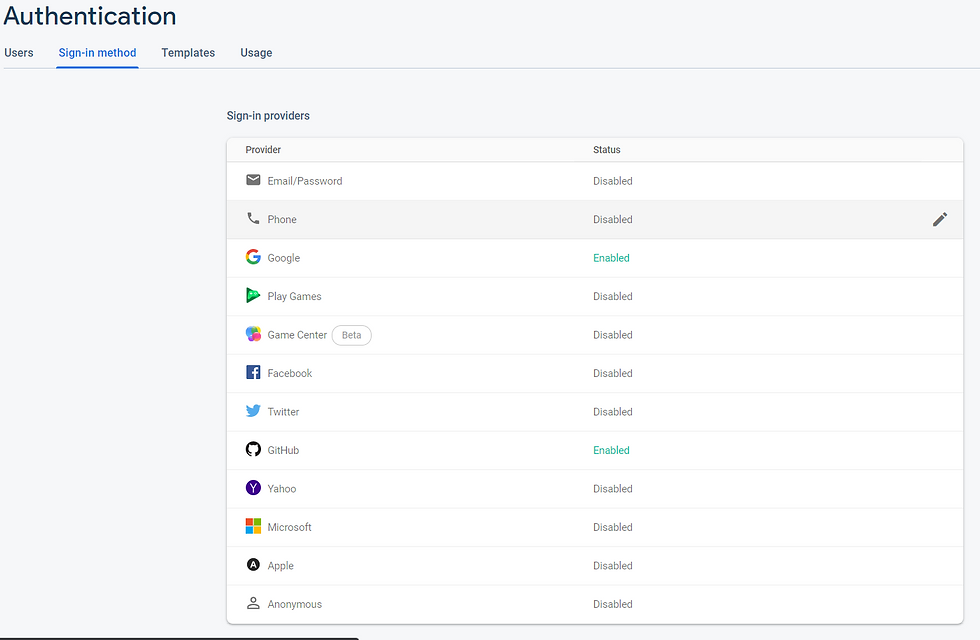Click the Play Games icon
The width and height of the screenshot is (980, 640).
(x=253, y=295)
